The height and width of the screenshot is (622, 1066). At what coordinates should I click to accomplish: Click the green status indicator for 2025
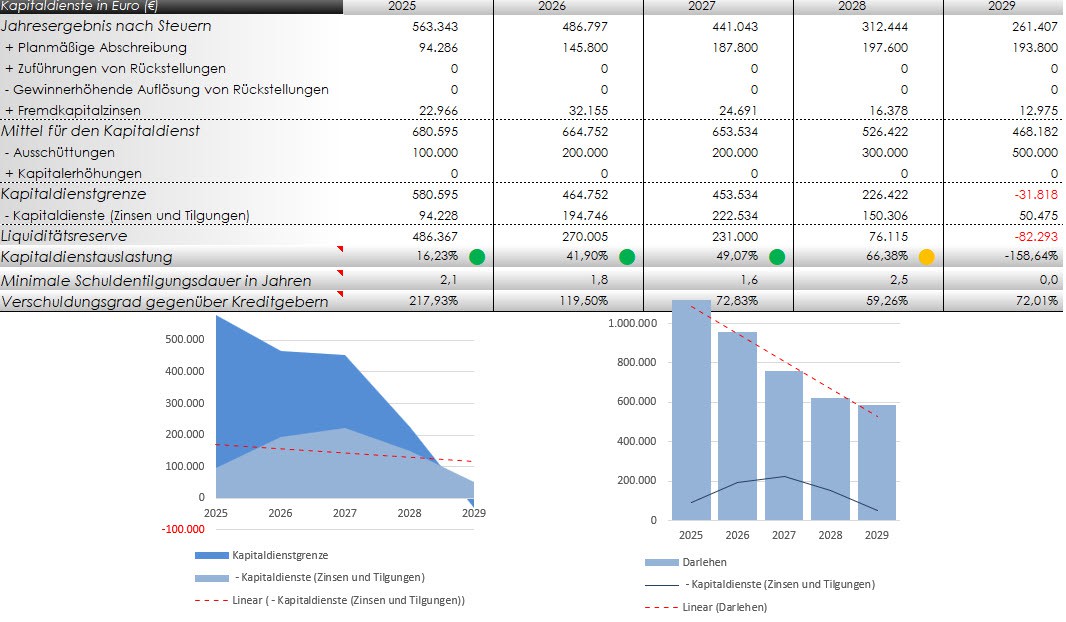[x=477, y=257]
